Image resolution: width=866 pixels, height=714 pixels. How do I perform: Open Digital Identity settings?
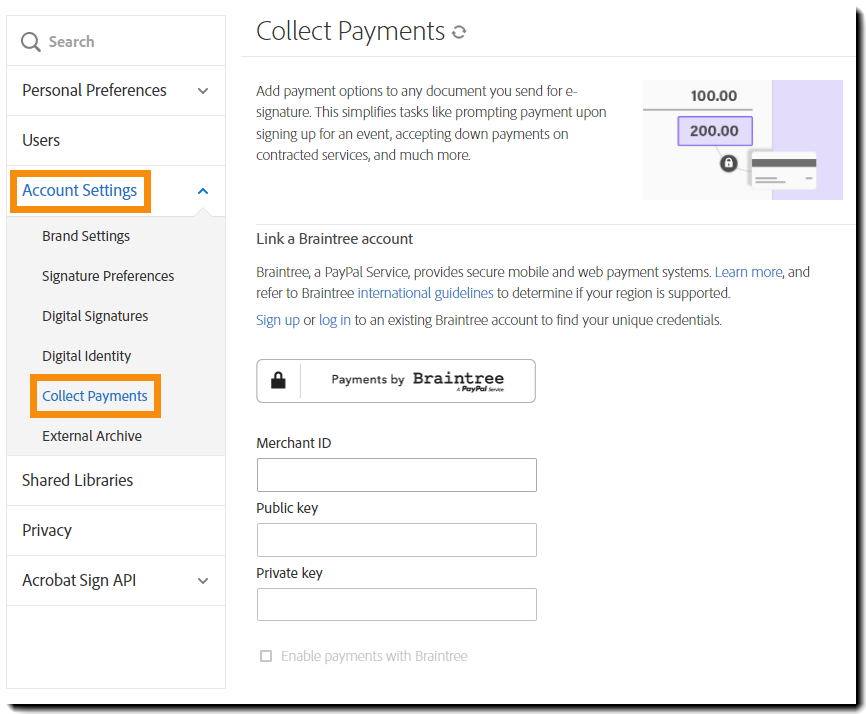[x=86, y=357]
